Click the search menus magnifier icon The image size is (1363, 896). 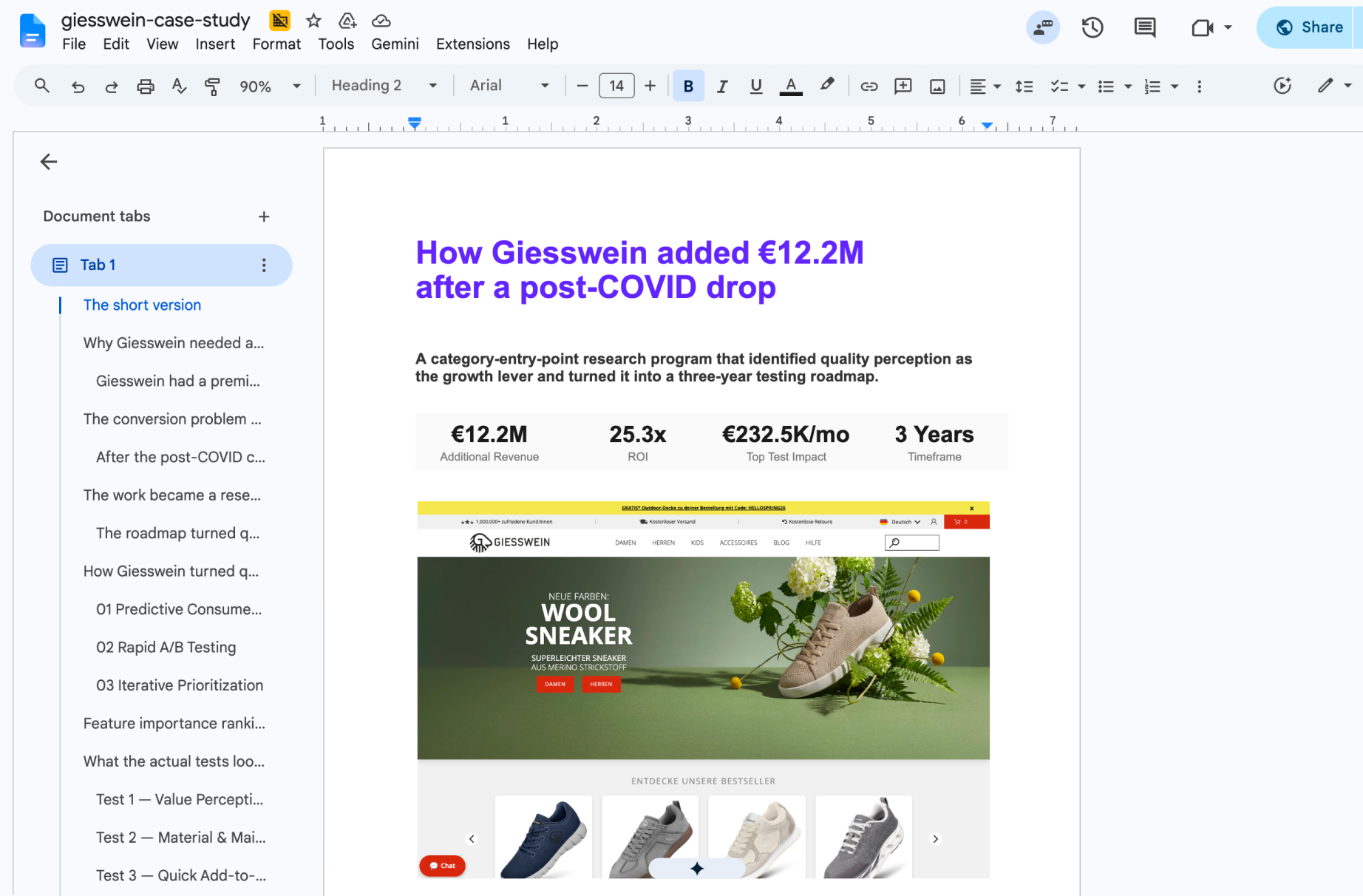[x=42, y=86]
